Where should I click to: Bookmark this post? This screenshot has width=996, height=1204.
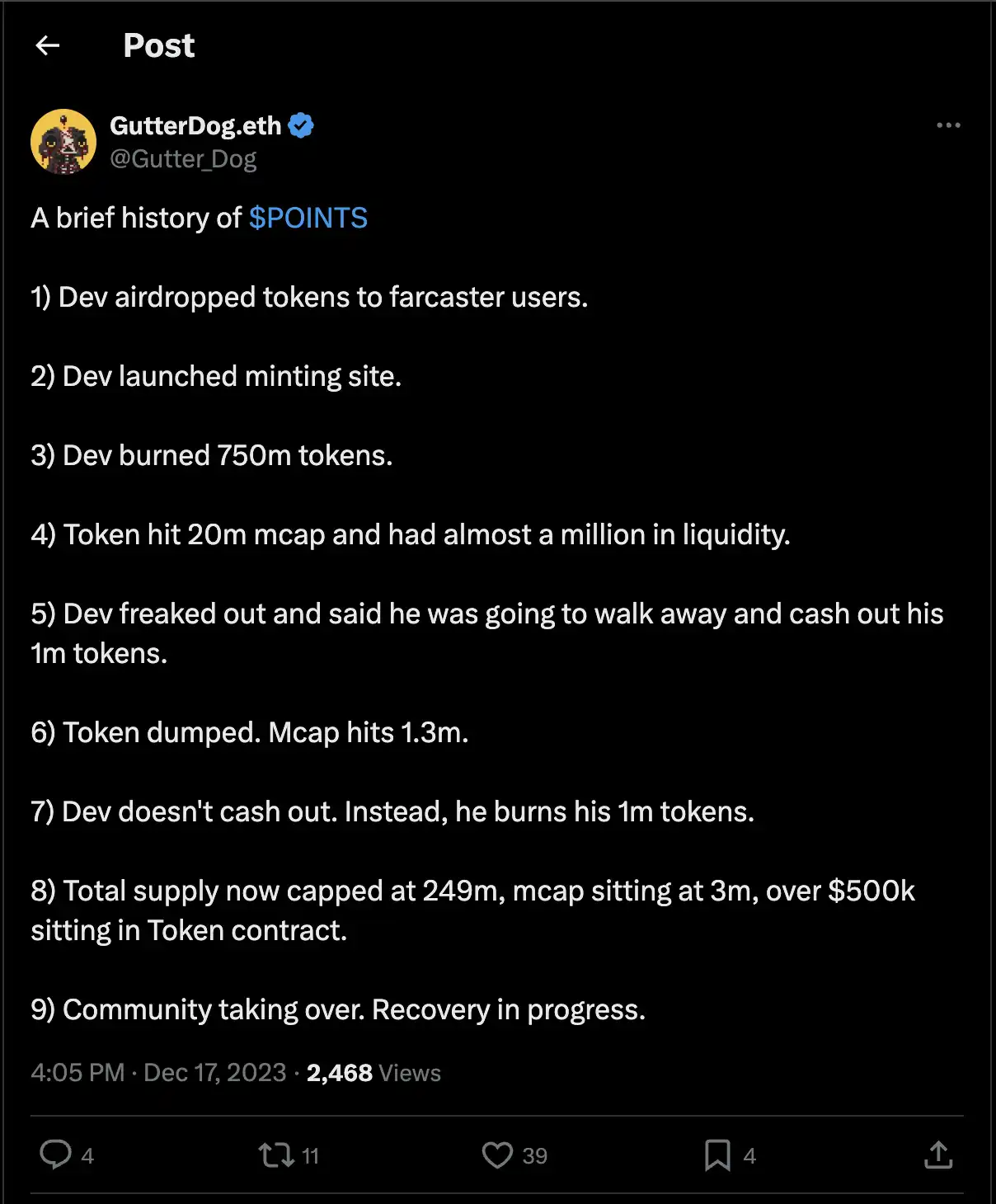click(x=717, y=1155)
